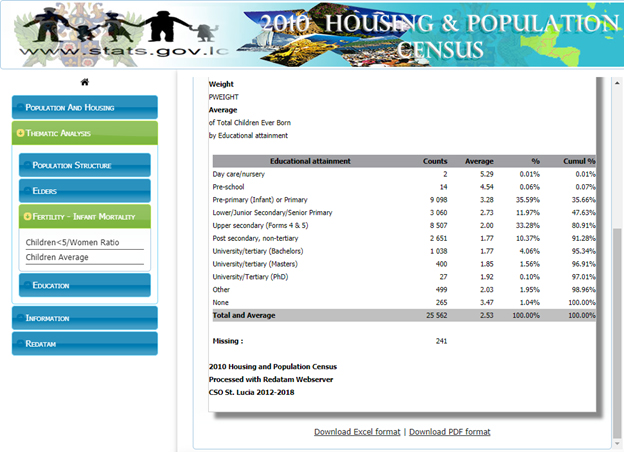Download the table in PDF format
Viewport: 624px width, 452px height.
point(450,432)
